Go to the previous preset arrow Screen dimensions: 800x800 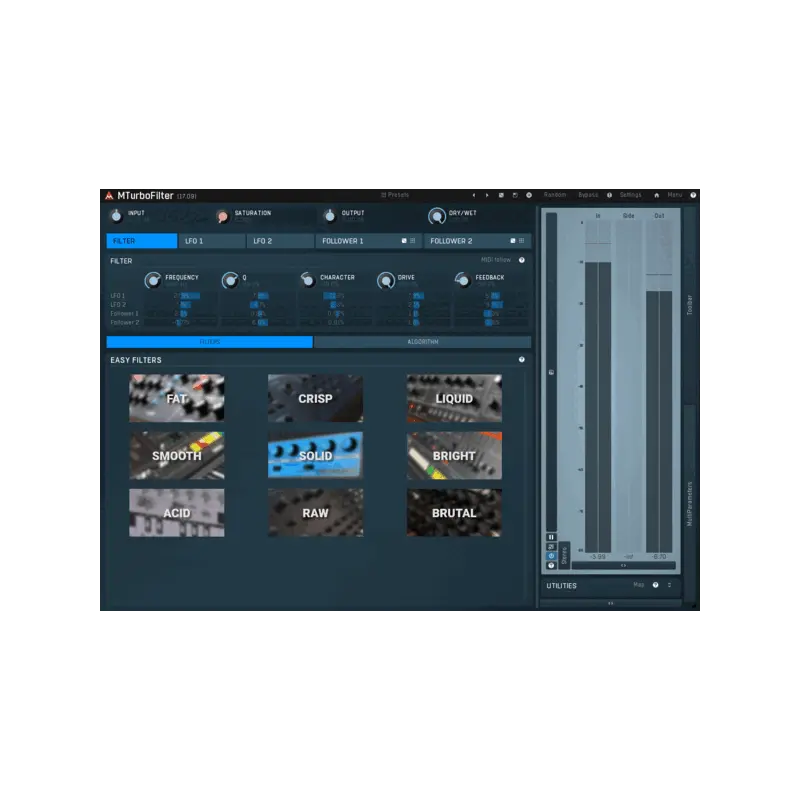(x=473, y=195)
